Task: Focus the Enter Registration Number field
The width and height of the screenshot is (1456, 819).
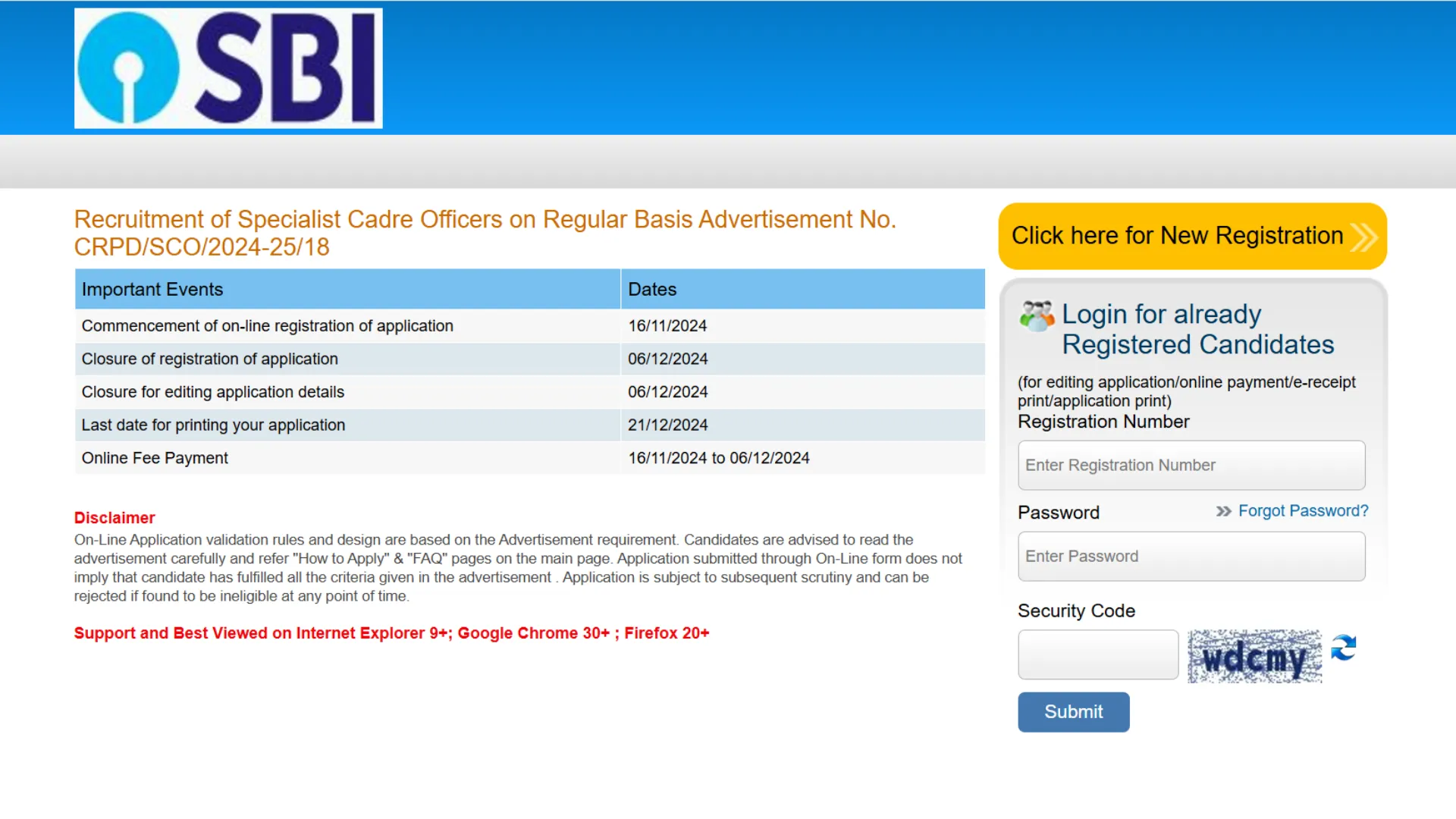Action: point(1191,466)
